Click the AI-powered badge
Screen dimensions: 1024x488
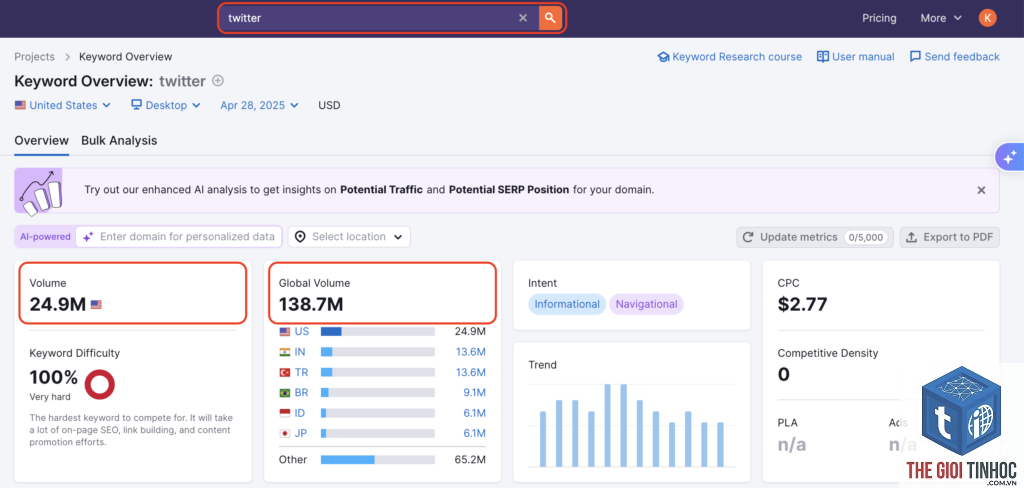coord(45,236)
